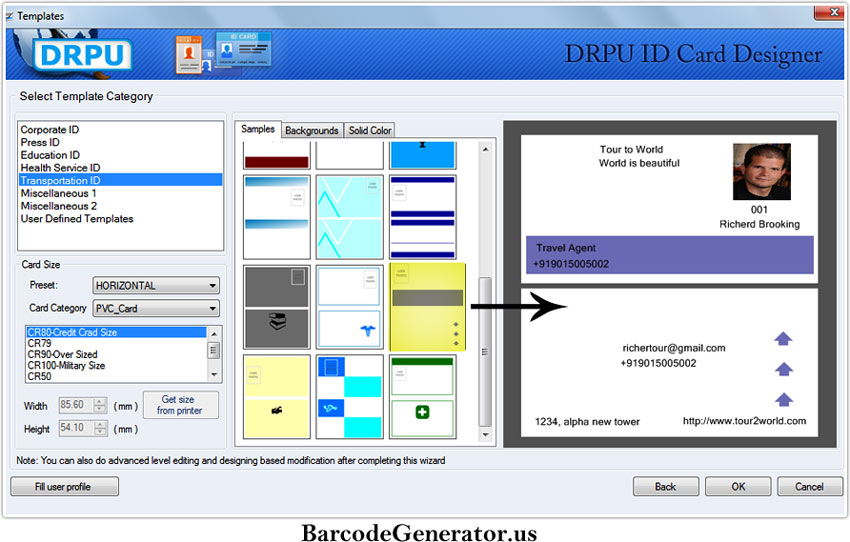Click richertour@gmail.com text in preview
Viewport: 850px width, 542px height.
coord(674,348)
